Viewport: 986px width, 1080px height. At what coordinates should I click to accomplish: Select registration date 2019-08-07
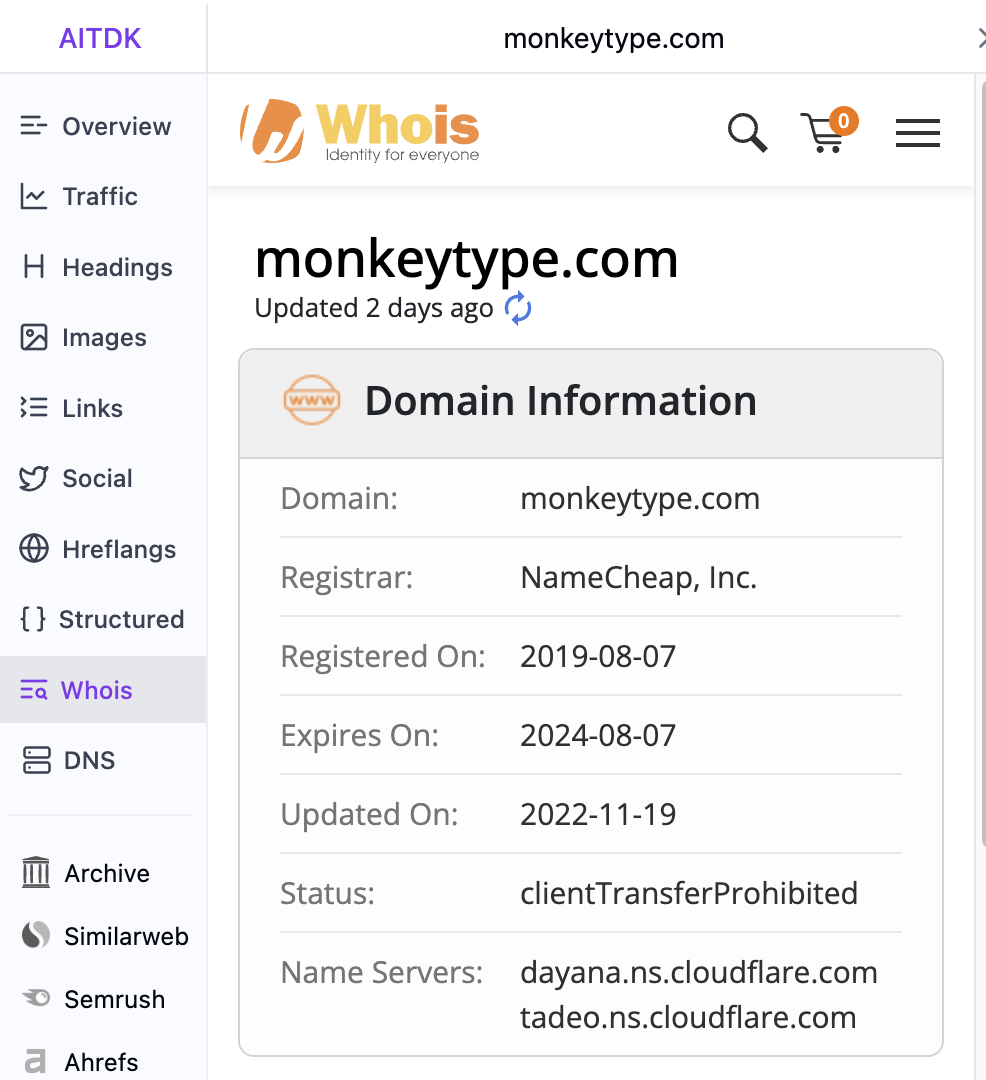pos(598,656)
